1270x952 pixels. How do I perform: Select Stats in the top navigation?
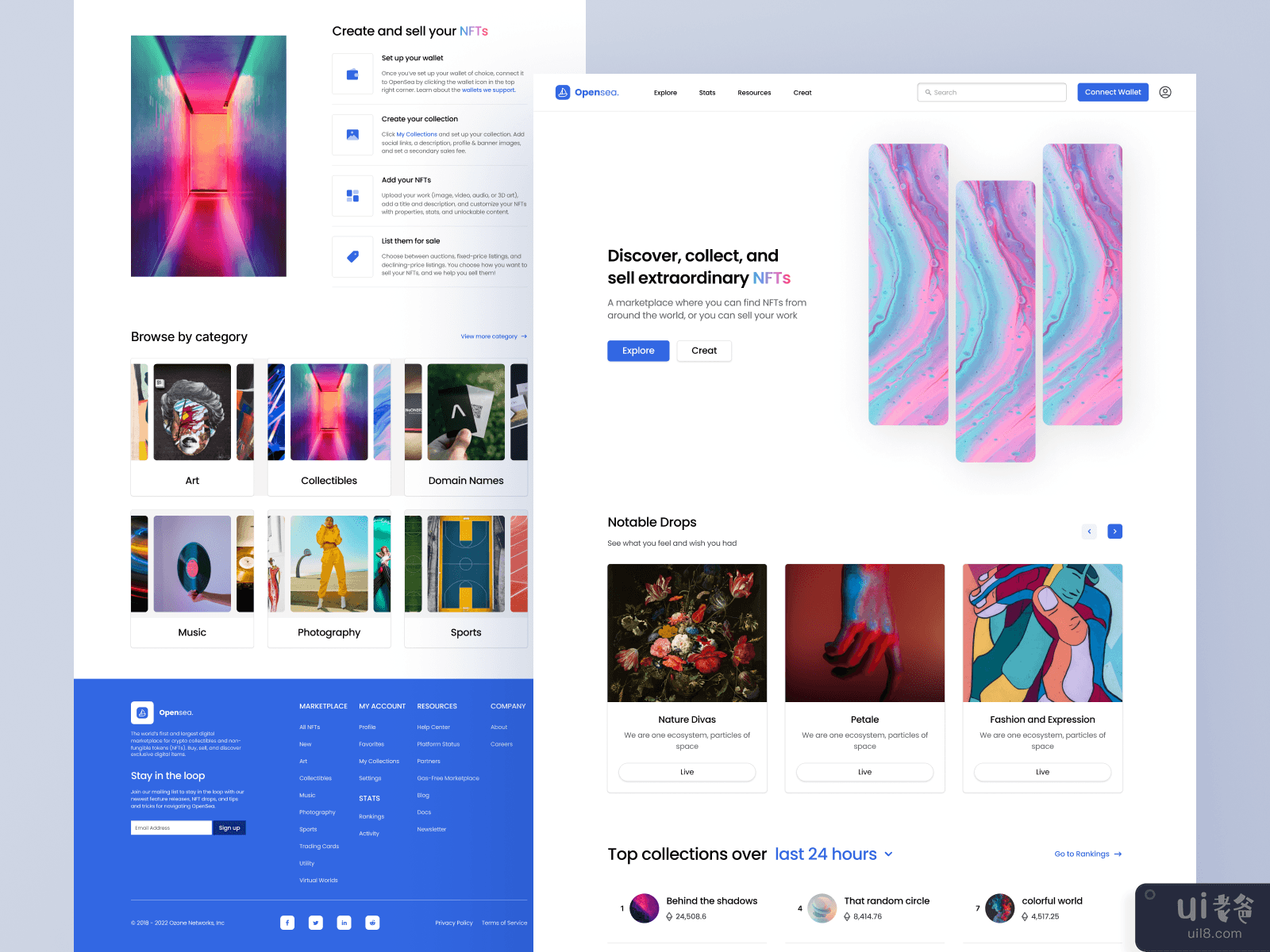706,92
